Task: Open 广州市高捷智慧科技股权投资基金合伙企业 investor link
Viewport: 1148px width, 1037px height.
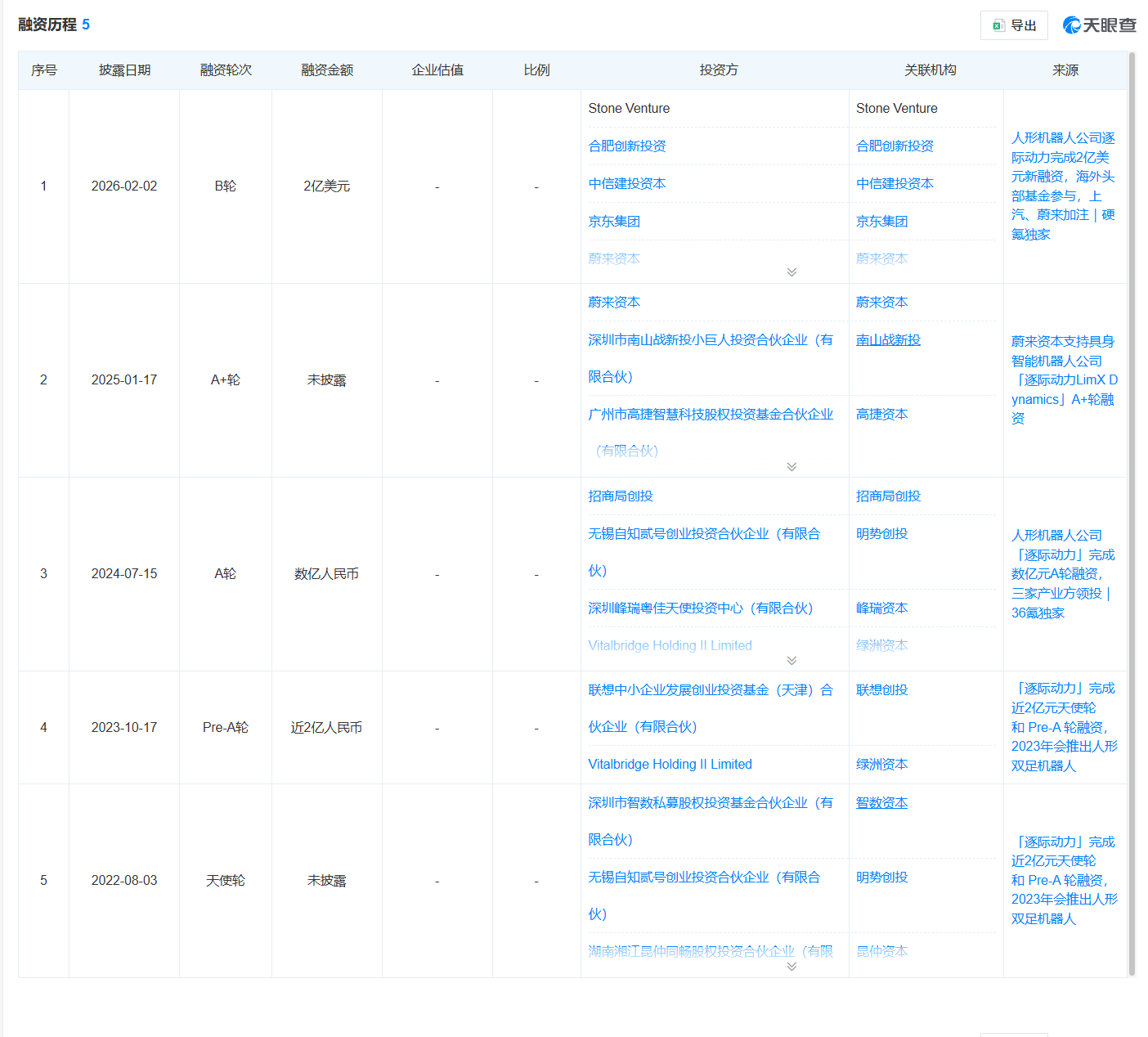Action: pos(711,432)
